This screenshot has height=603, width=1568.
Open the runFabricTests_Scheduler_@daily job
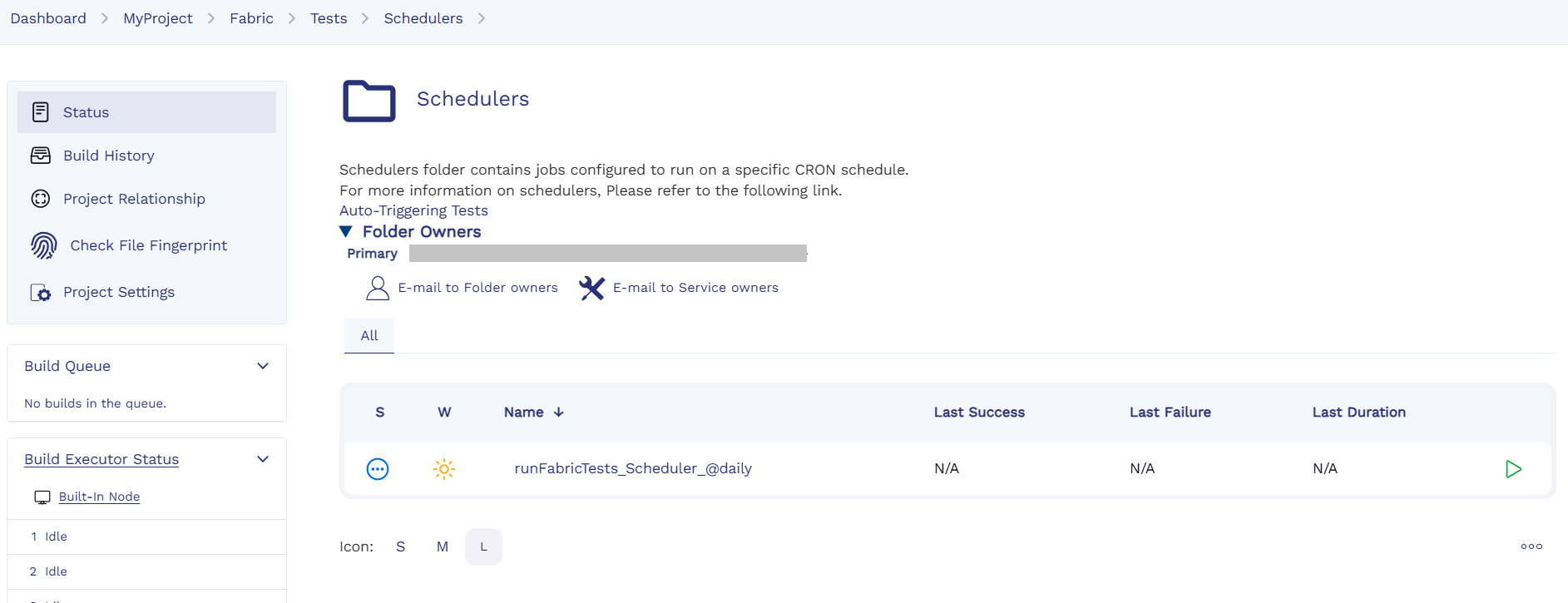click(633, 468)
